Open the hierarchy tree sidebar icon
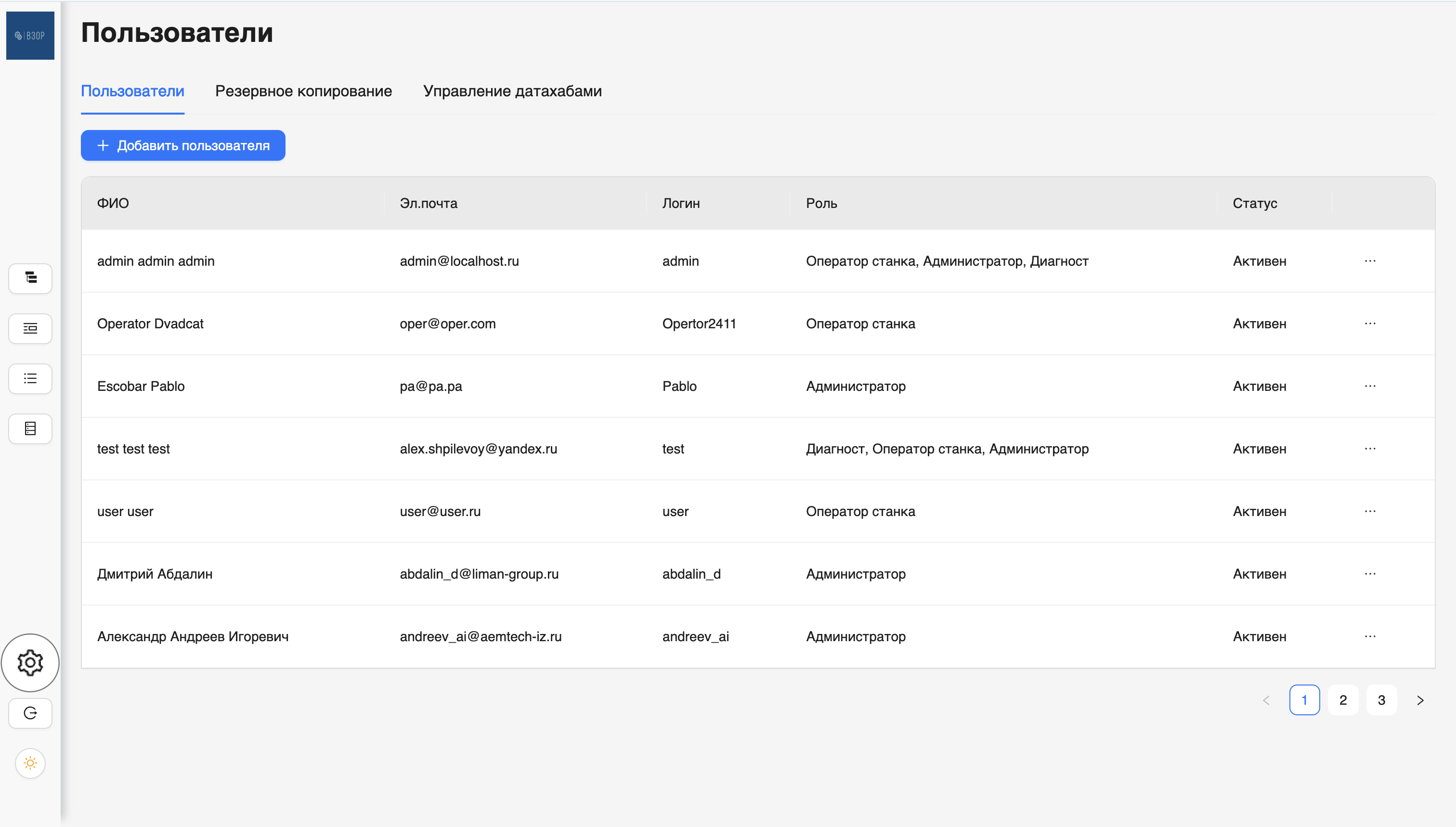Screen dimensions: 1456x827 tap(30, 278)
